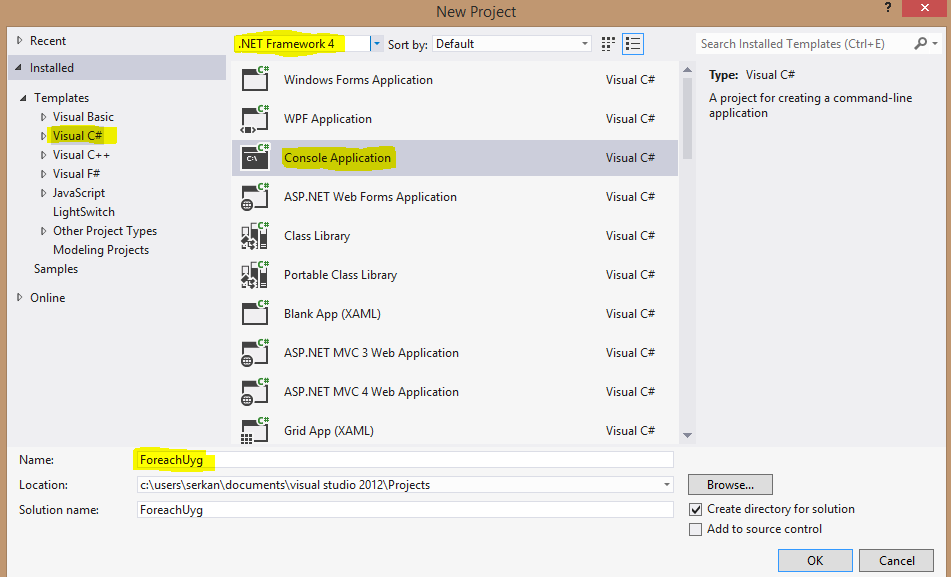Expand the JavaScript node
This screenshot has width=951, height=577.
coord(43,193)
